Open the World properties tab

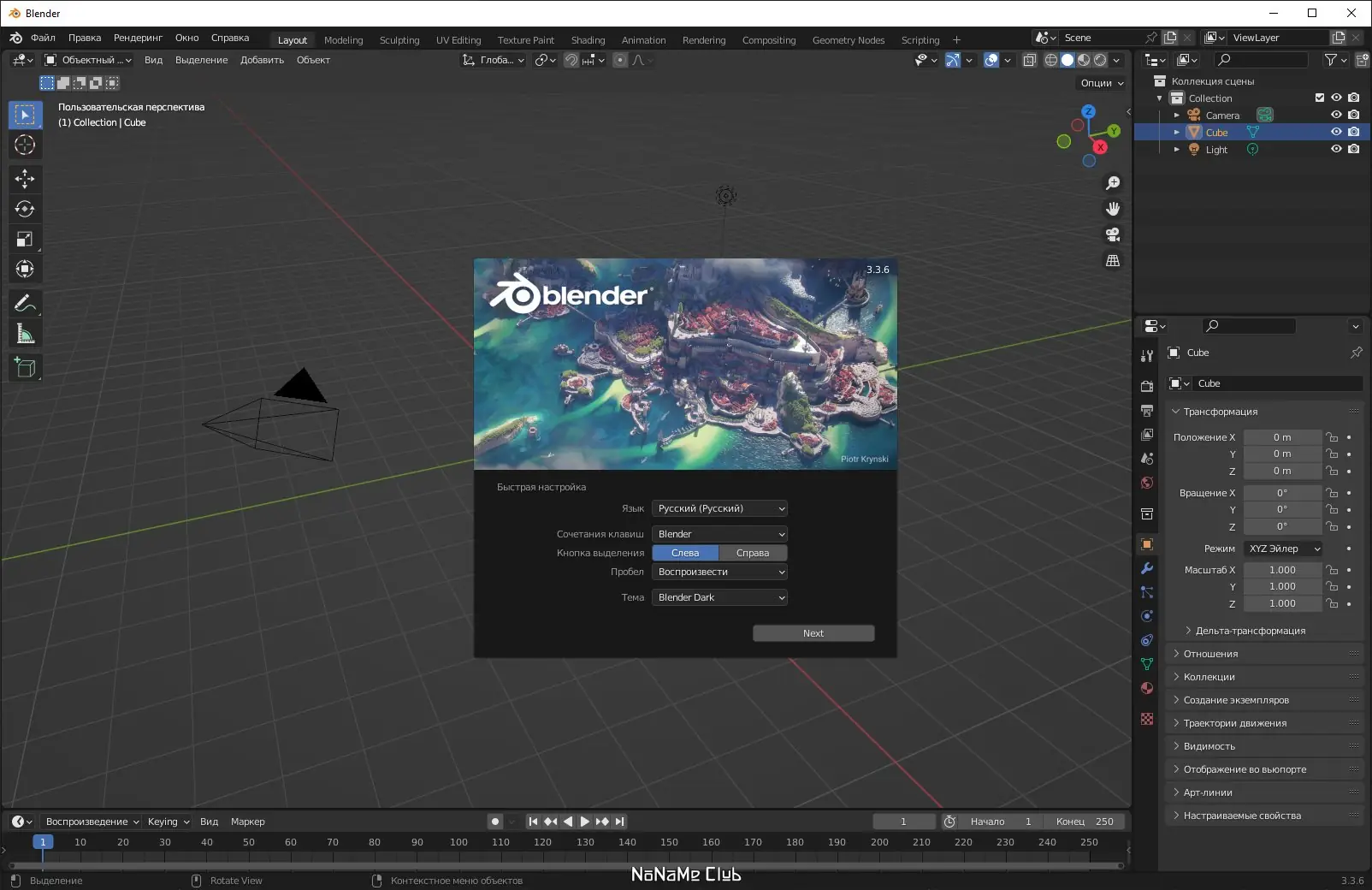pos(1147,483)
